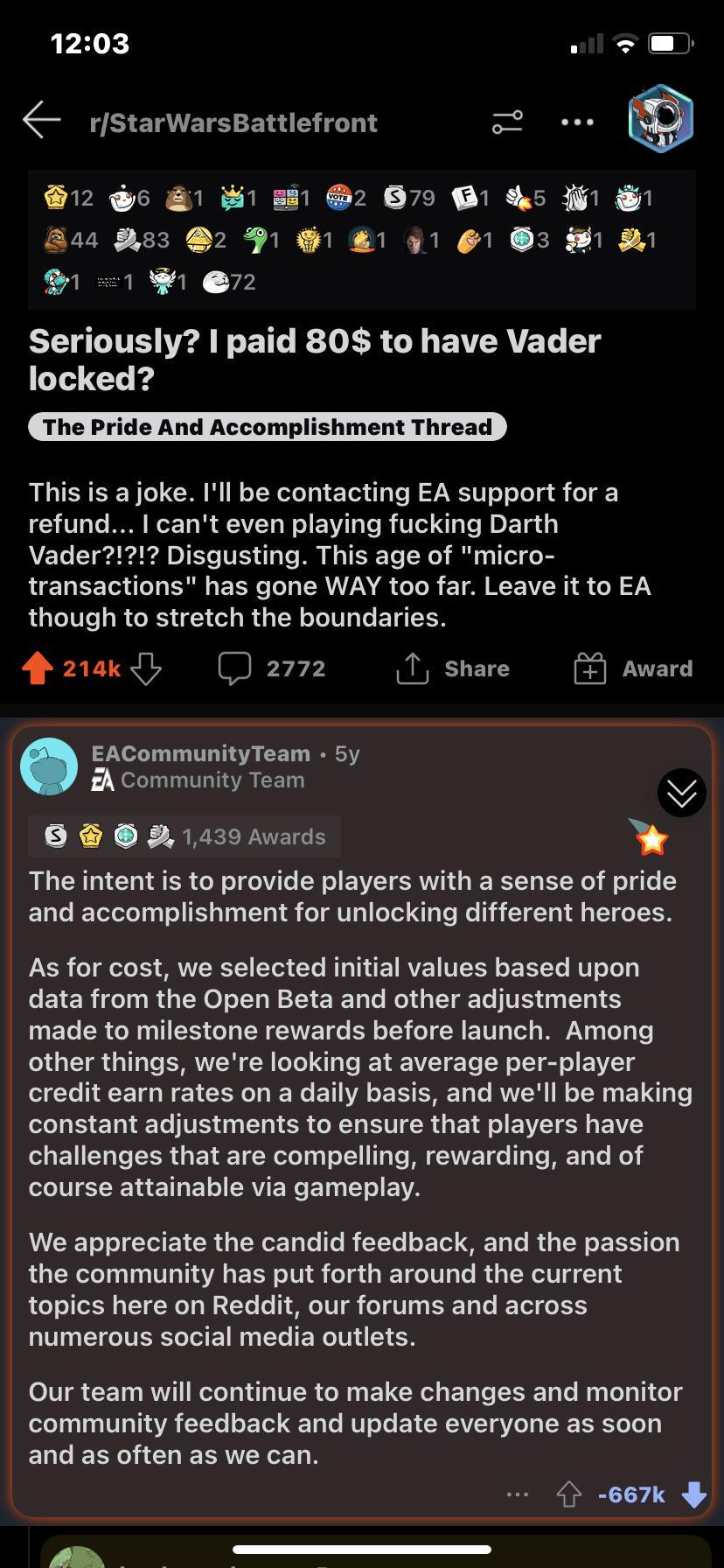Open the r/StarWarsBattlefront community page
Screen dimensions: 724x1568
[x=233, y=122]
